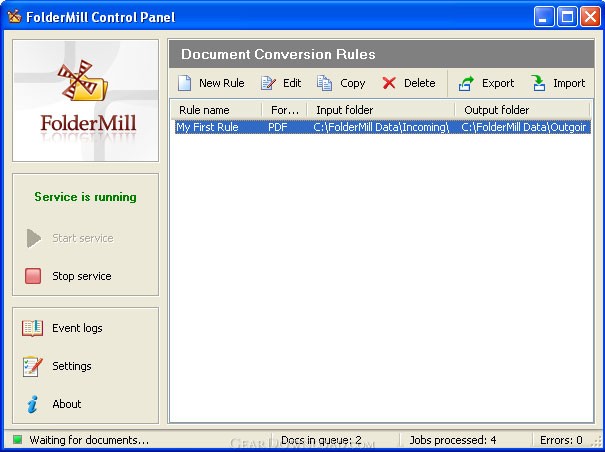The width and height of the screenshot is (605, 452).
Task: Click the green status indicator in status bar
Action: (17, 440)
